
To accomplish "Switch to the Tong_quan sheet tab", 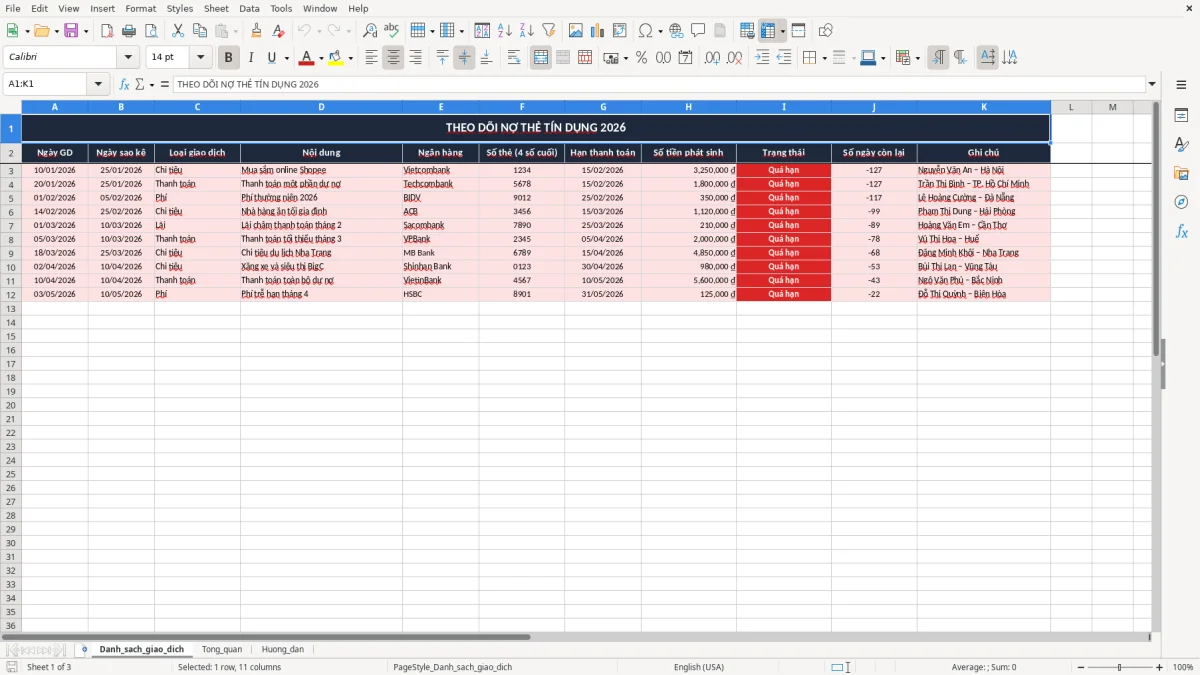I will click(x=222, y=650).
